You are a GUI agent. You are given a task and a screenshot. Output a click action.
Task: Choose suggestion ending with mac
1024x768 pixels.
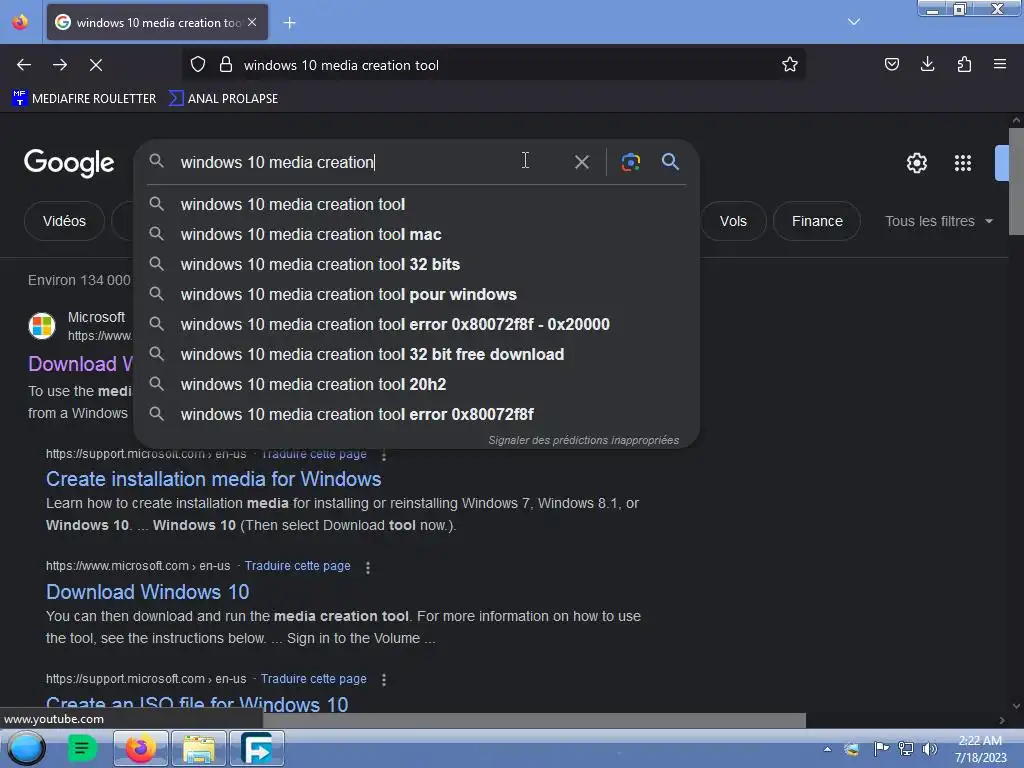point(417,234)
